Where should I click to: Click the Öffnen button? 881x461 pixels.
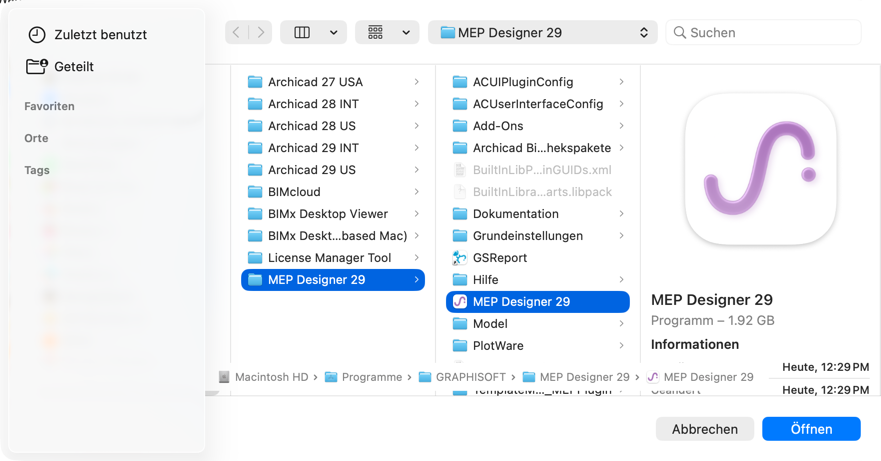pos(811,429)
